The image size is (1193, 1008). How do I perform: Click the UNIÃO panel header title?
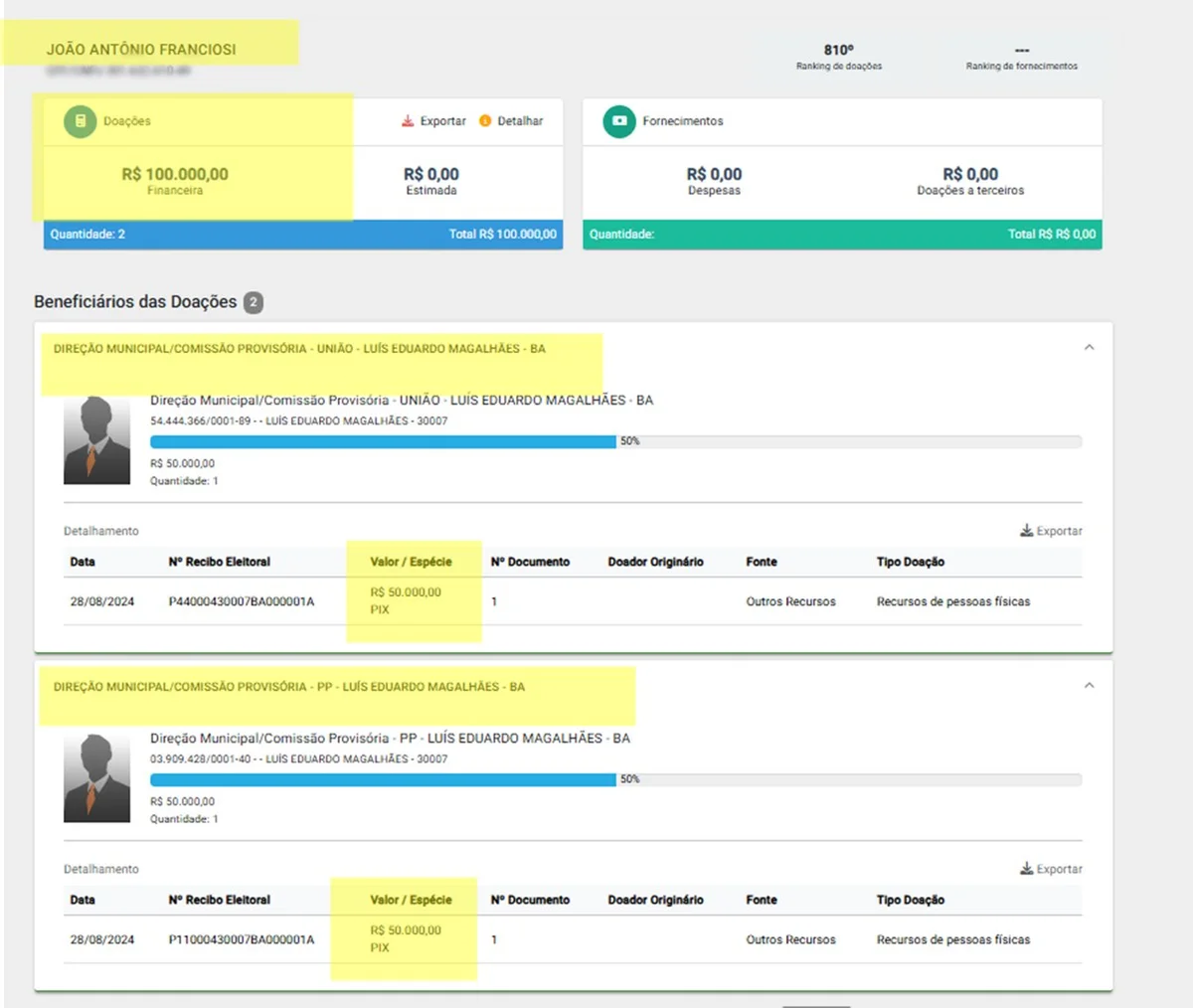click(299, 349)
